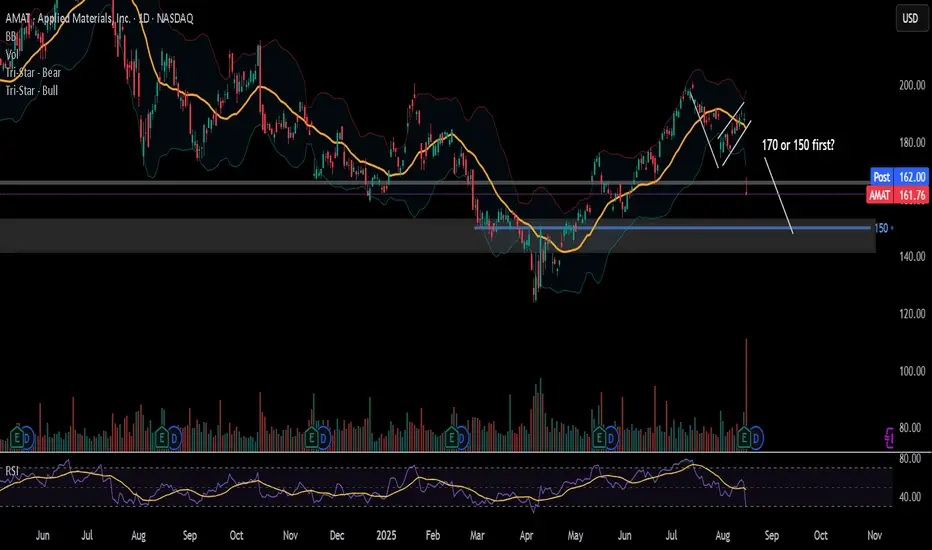Click the latest earnings E marker at right
The image size is (932, 550).
[x=744, y=439]
